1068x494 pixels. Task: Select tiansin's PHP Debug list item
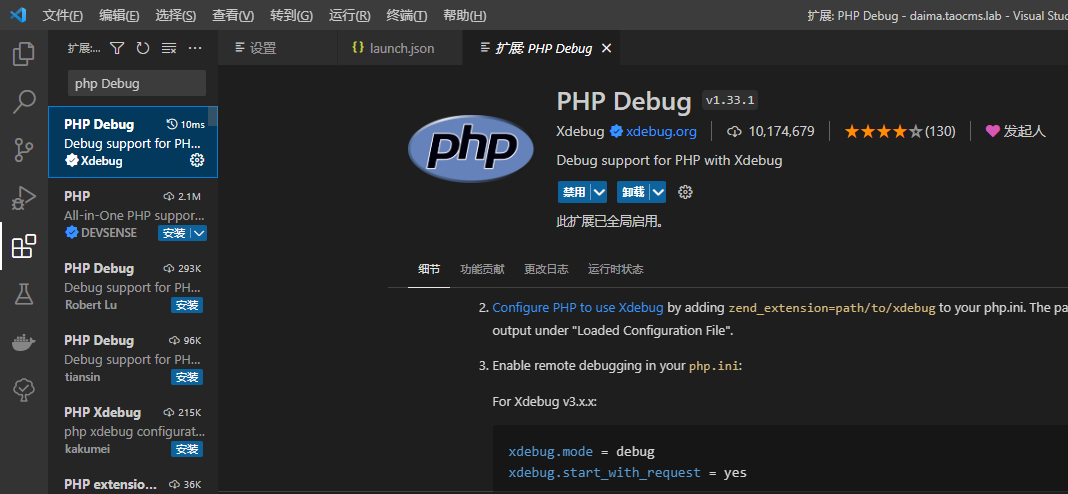tap(133, 358)
